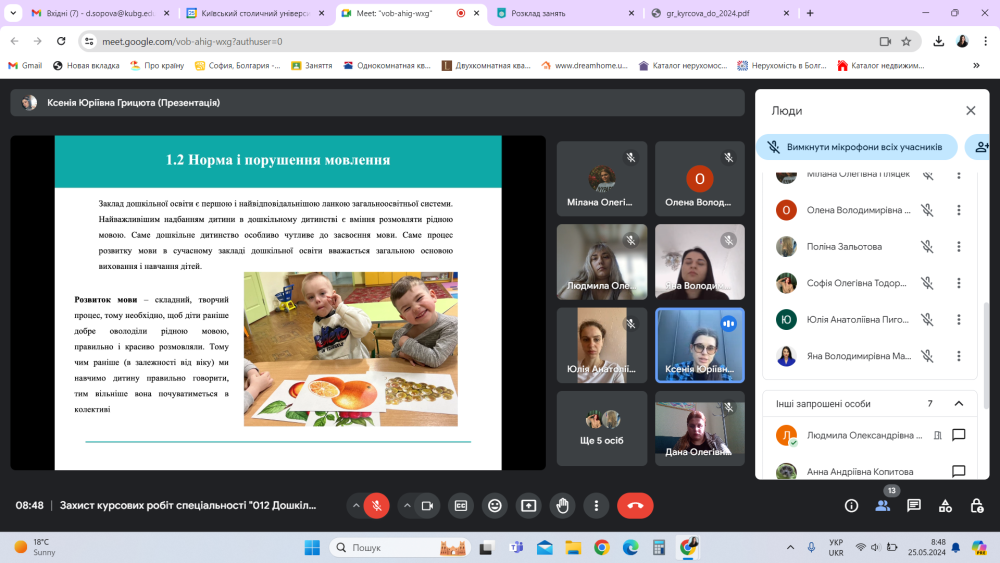Screen dimensions: 1000x563
Task: Open the activities icon
Action: point(945,506)
